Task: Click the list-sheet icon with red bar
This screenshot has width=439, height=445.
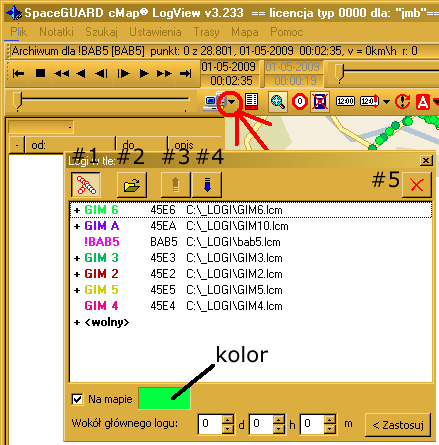Action: coord(251,101)
